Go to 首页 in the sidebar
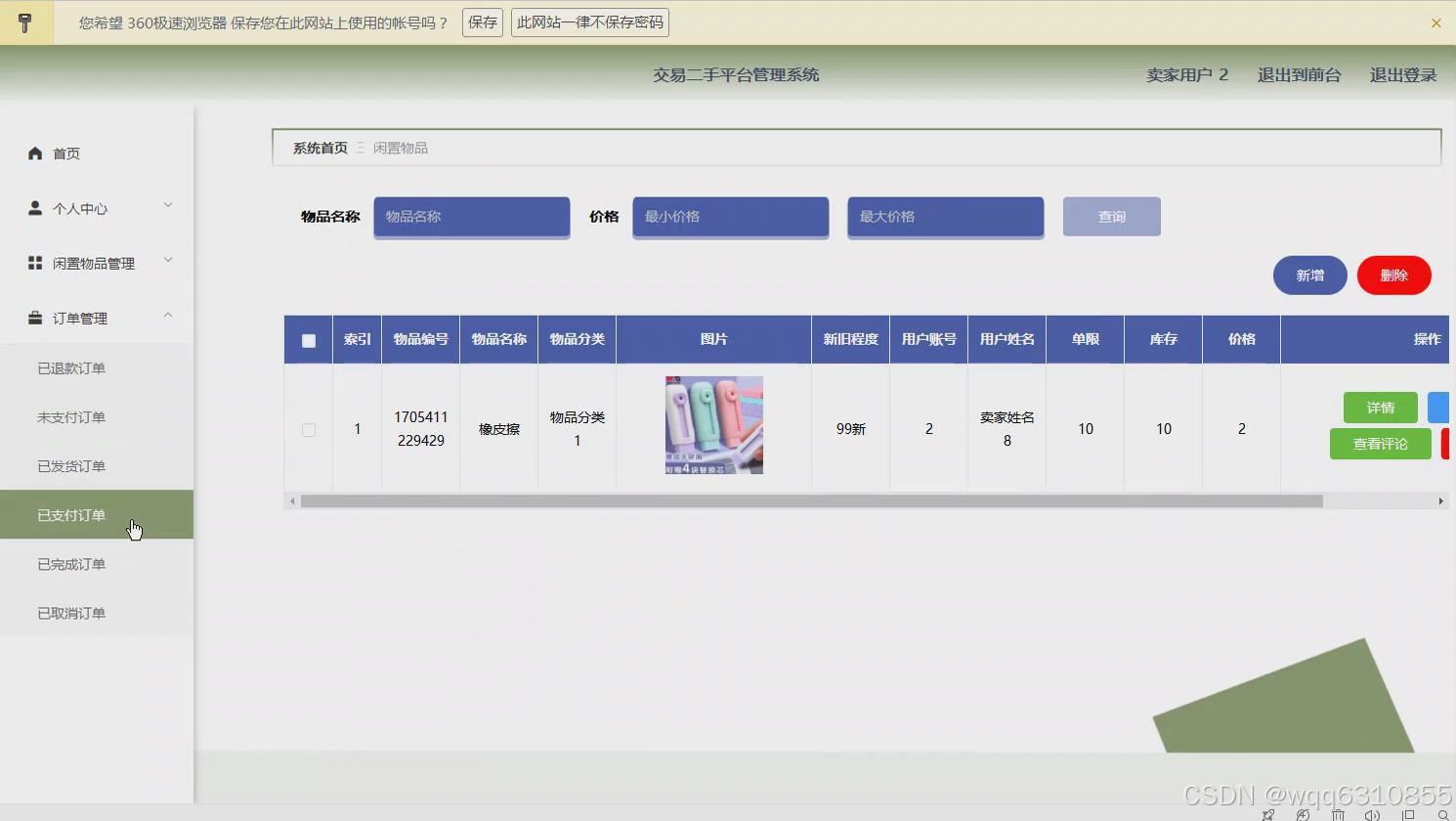This screenshot has height=821, width=1456. [66, 153]
